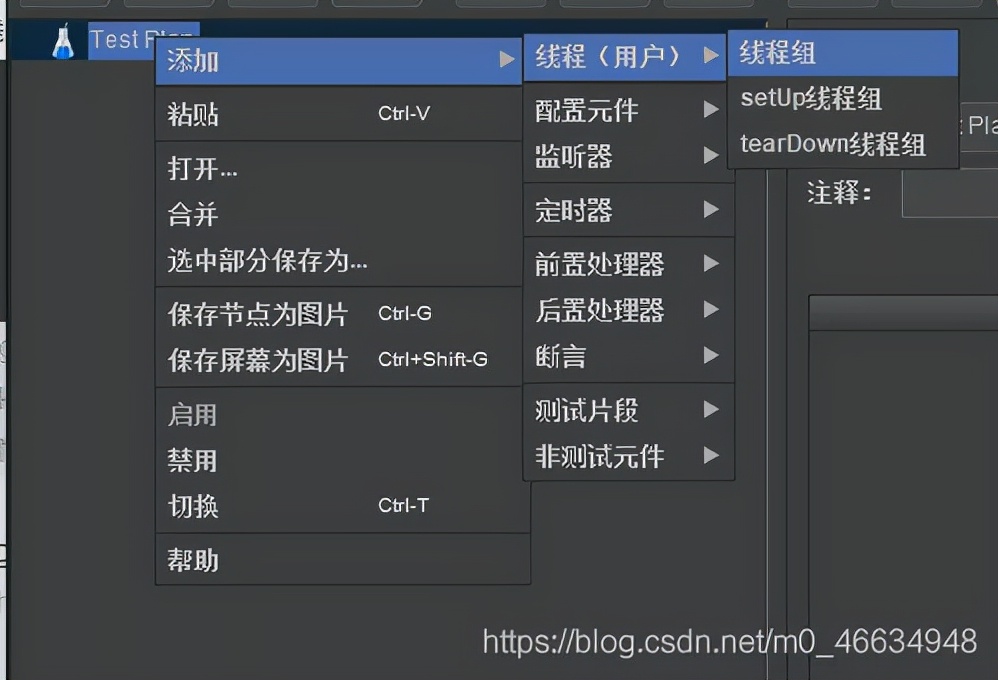Image resolution: width=998 pixels, height=680 pixels.
Task: Disable the node via 禁用
Action: [x=192, y=461]
